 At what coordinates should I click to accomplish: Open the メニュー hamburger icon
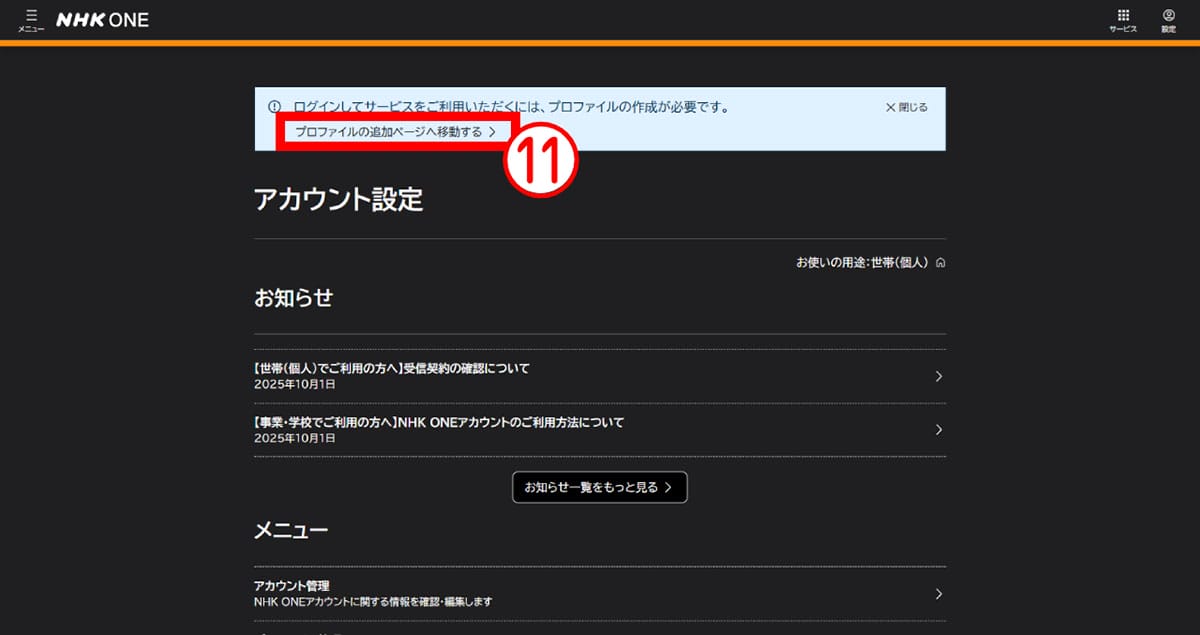pos(31,18)
